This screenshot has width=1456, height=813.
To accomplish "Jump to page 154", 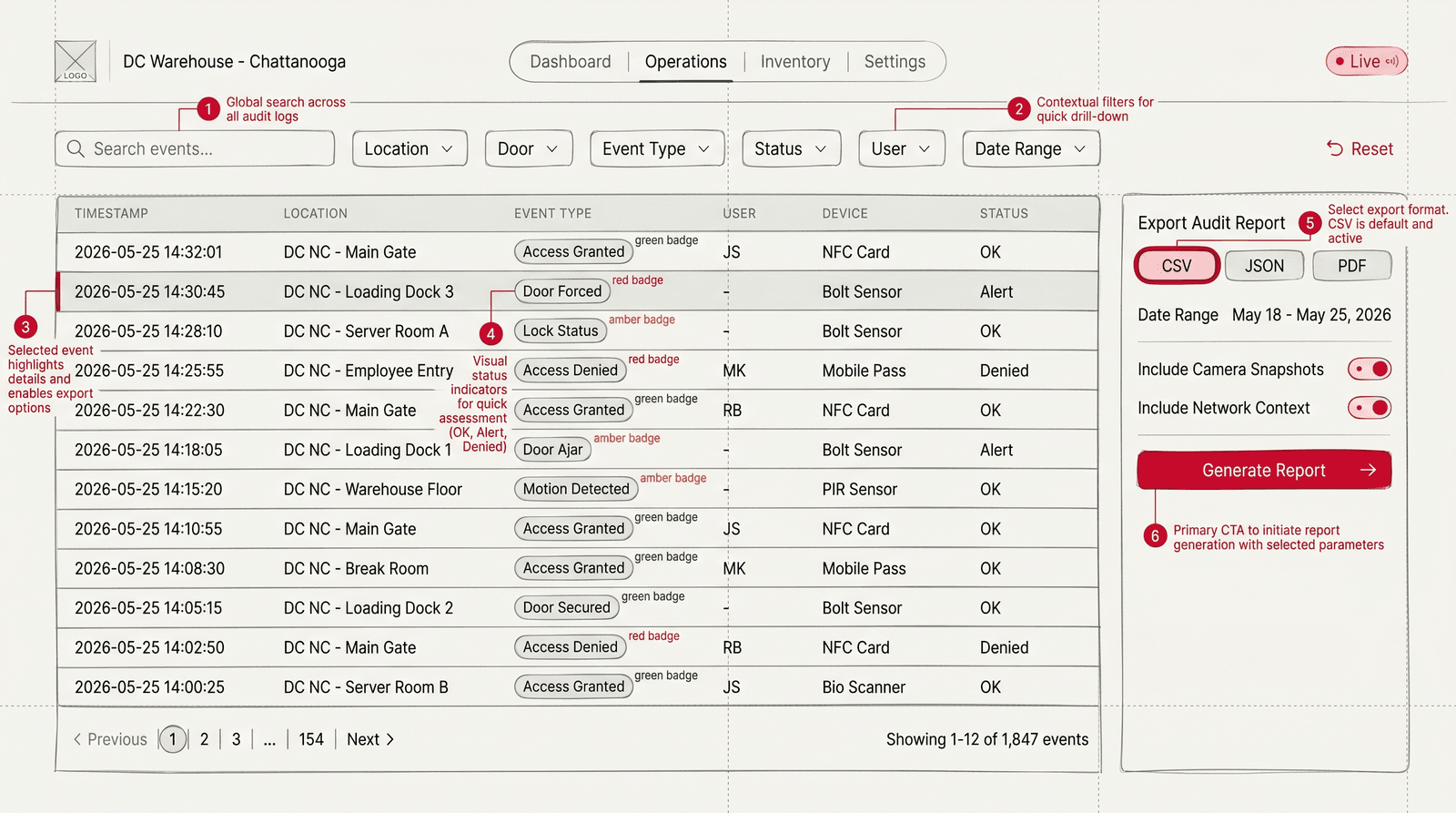I will point(311,739).
